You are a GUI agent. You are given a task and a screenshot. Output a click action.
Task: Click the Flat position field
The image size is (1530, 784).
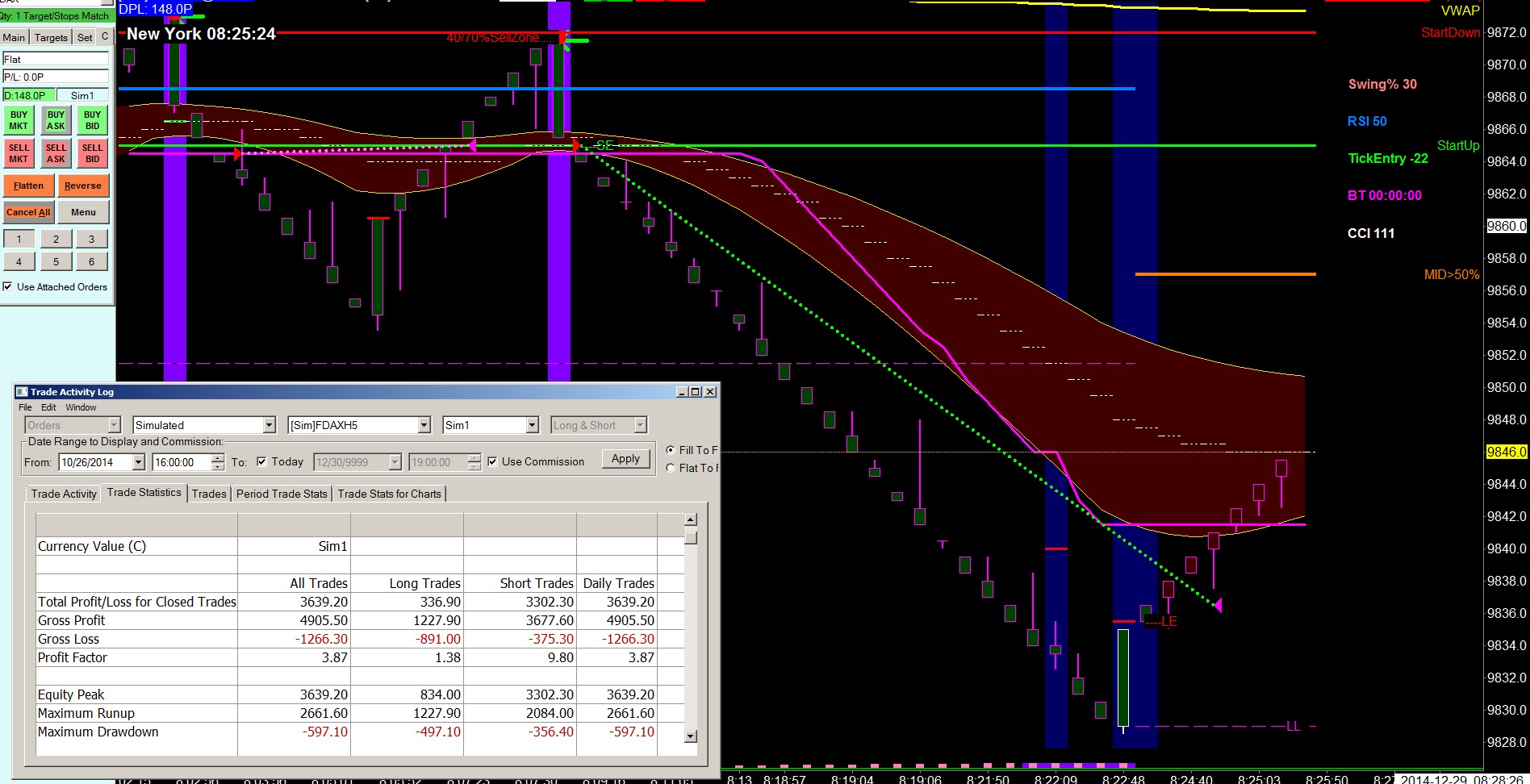point(56,59)
